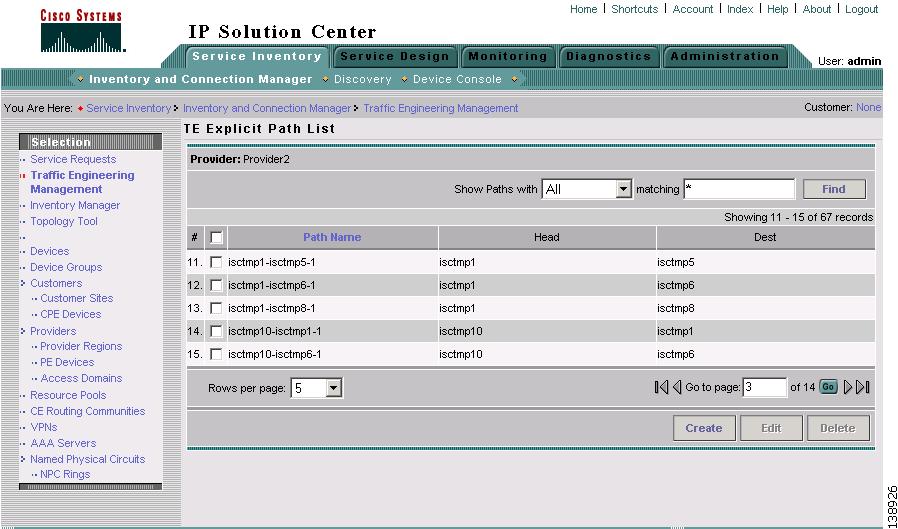Click the Cisco Systems logo

[x=81, y=31]
